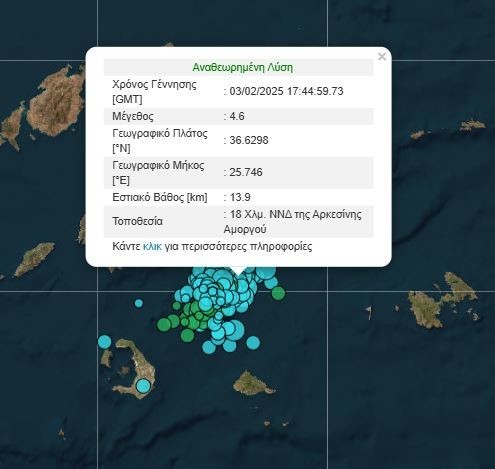Select the latitude value 36.6298
The height and width of the screenshot is (469, 495).
(249, 140)
